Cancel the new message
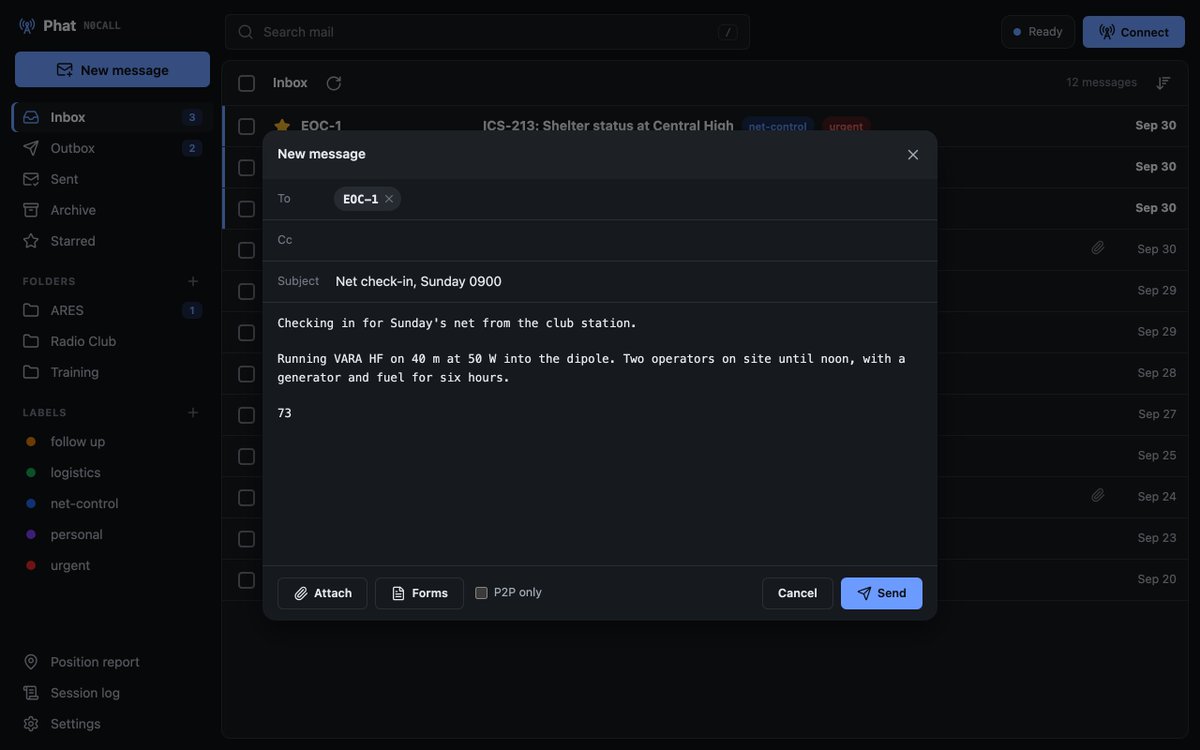The image size is (1200, 750). coord(797,593)
